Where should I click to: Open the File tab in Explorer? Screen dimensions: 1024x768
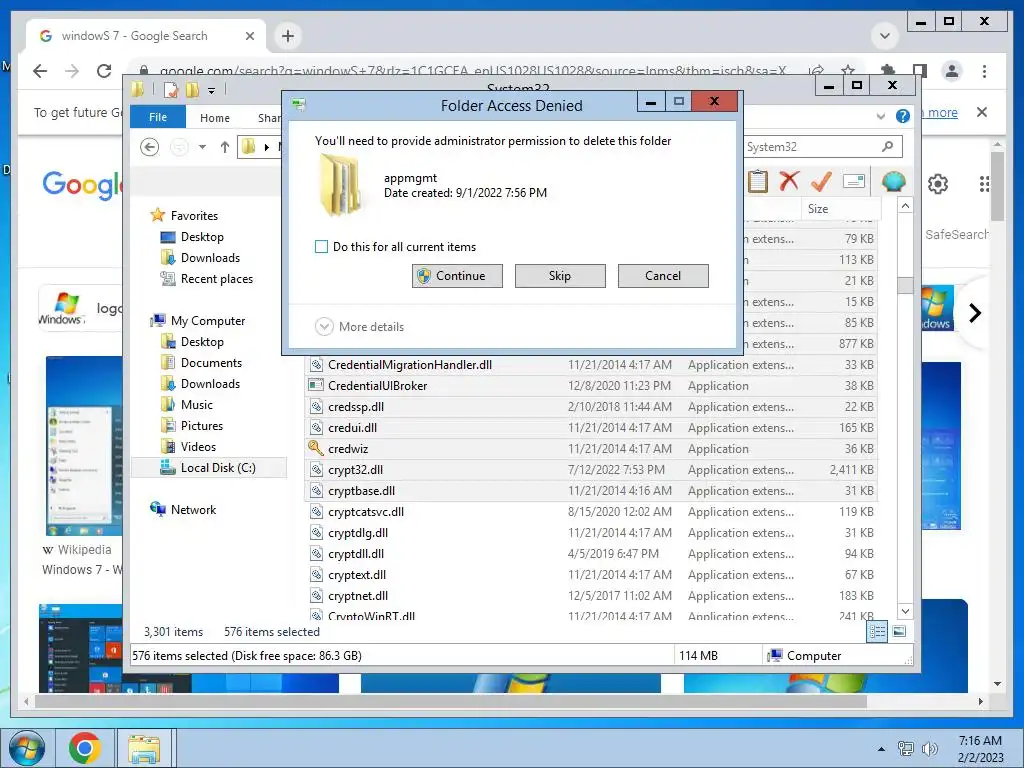tap(158, 117)
